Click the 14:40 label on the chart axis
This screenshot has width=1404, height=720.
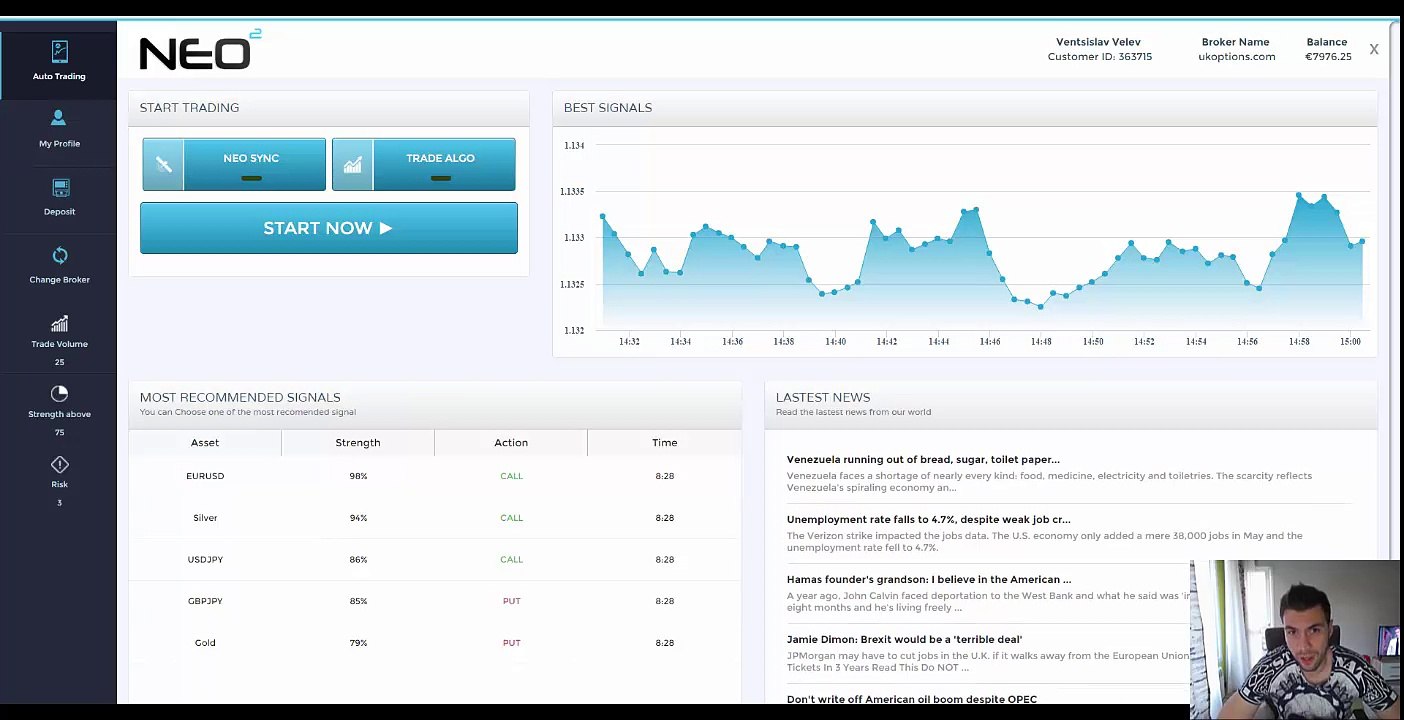(x=835, y=342)
